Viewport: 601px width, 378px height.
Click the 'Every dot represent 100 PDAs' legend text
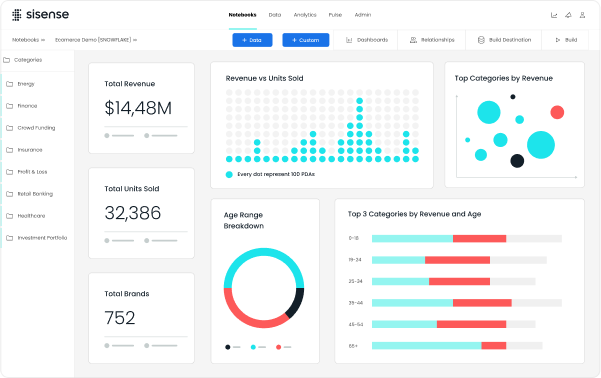click(276, 174)
